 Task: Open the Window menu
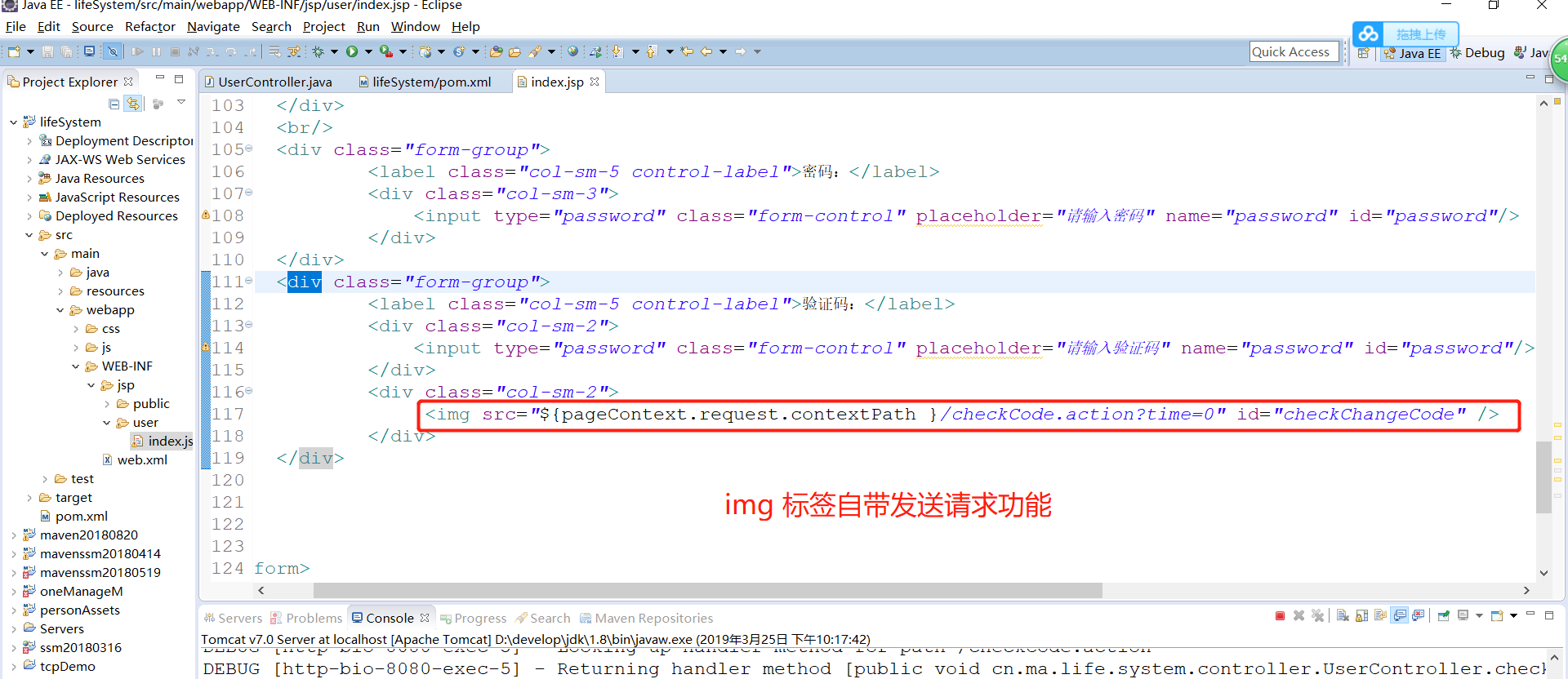pyautogui.click(x=416, y=27)
